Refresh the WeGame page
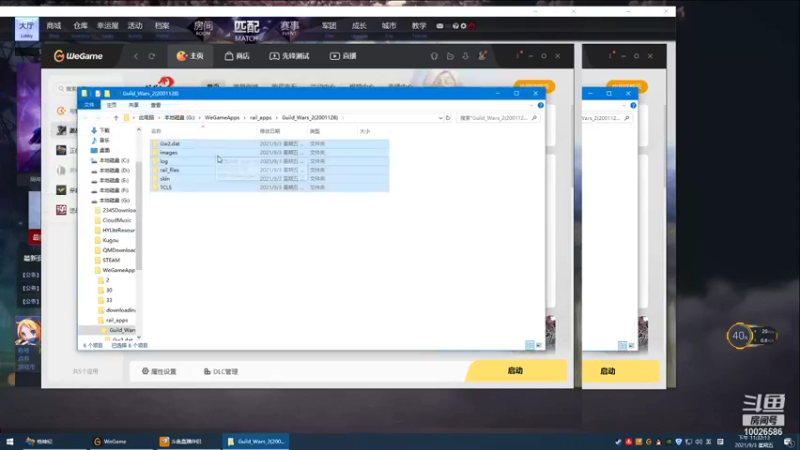Screen dimensions: 800x450 (x=152, y=56)
